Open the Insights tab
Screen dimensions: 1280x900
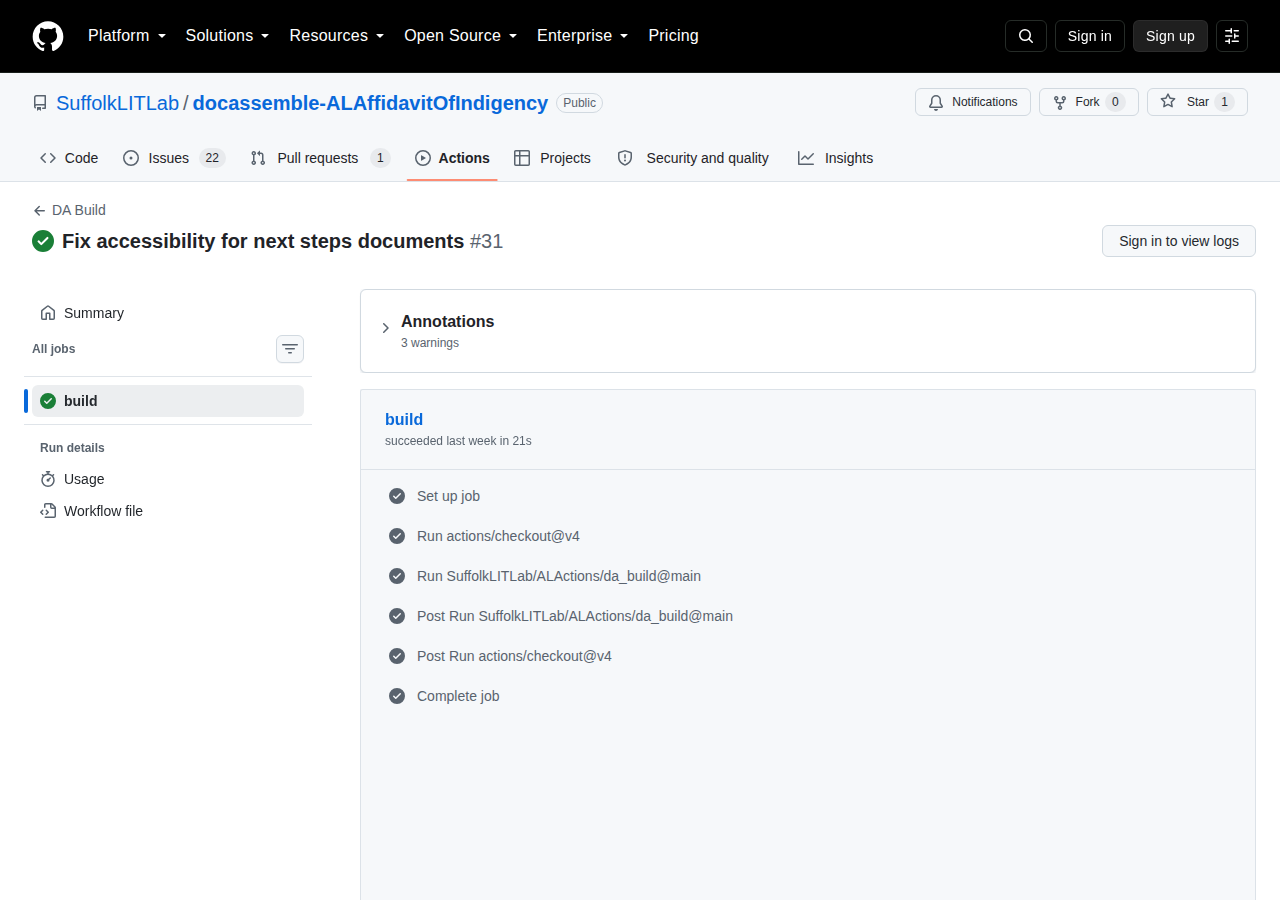click(836, 158)
